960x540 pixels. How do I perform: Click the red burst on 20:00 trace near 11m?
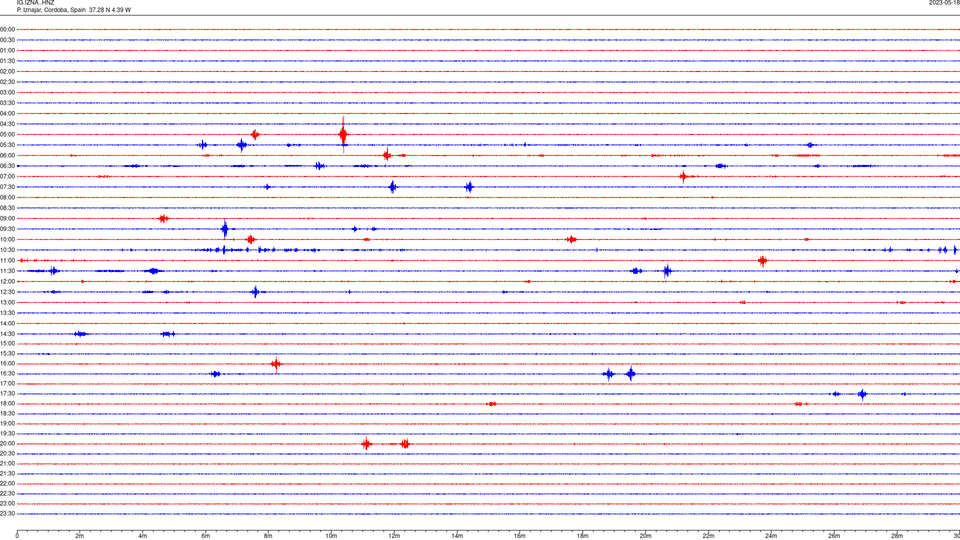pos(366,444)
